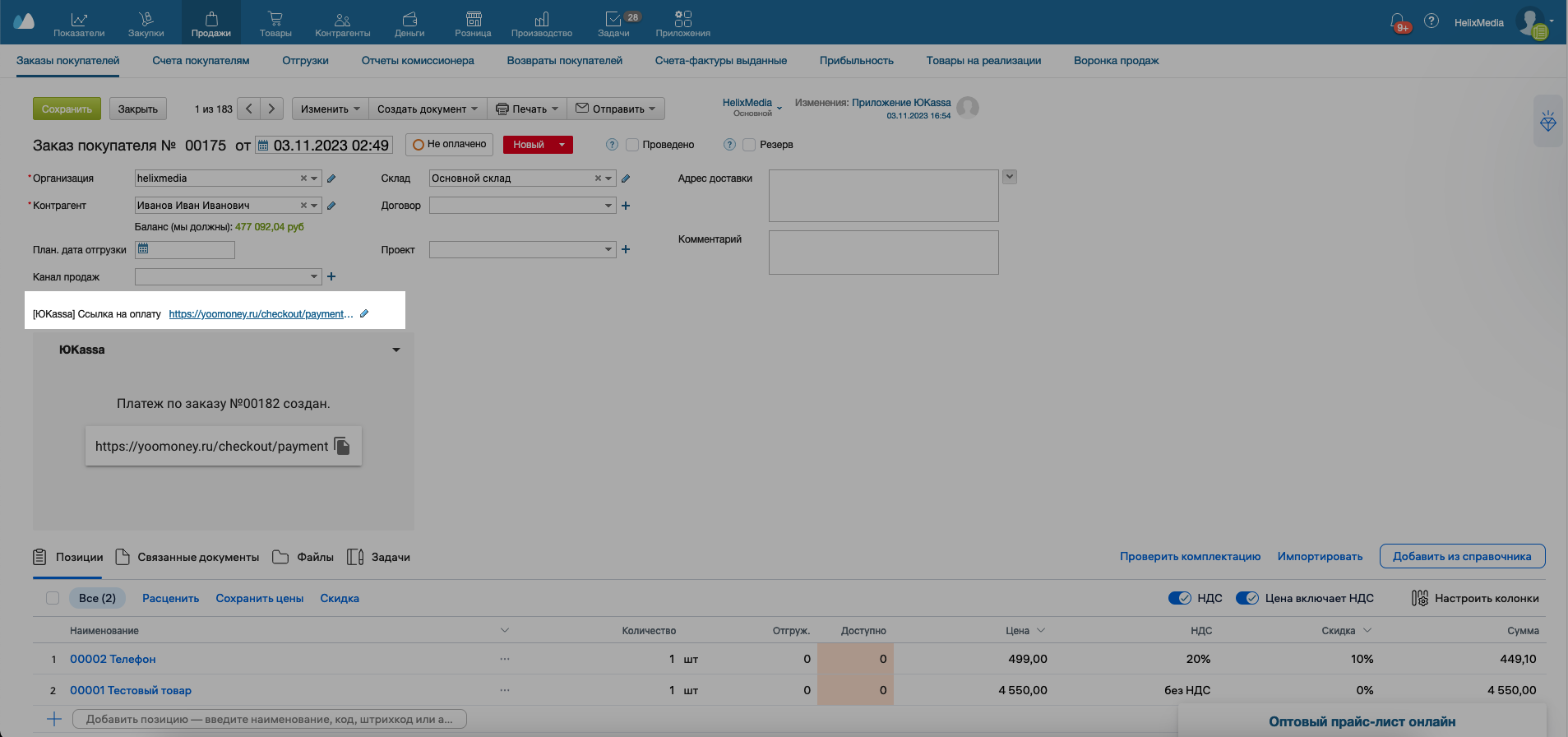Viewport: 1568px width, 737px height.
Task: Open the Розница section icon
Action: point(473,19)
